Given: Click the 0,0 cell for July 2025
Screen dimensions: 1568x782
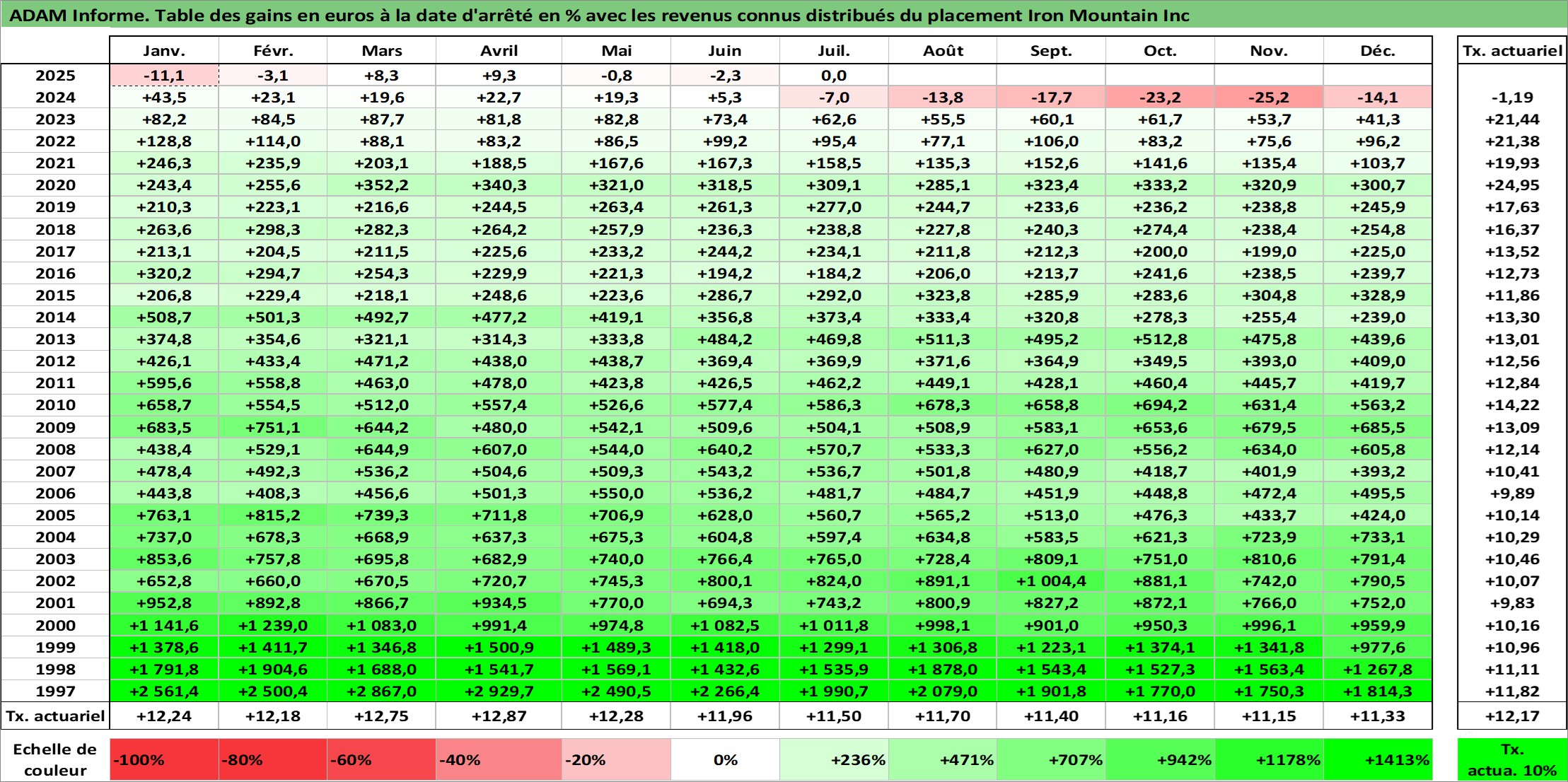Looking at the screenshot, I should pyautogui.click(x=834, y=75).
